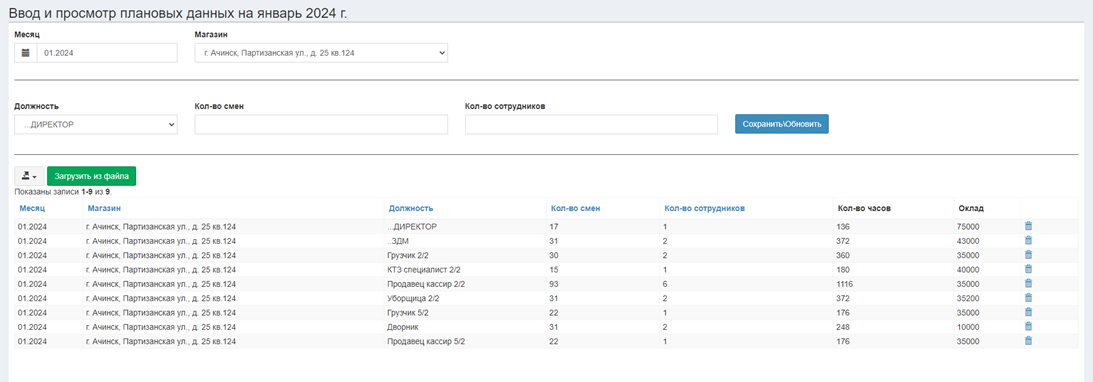Screen dimensions: 1093x382
Task: Trash the Продавец кассир 5/2 row
Action: [x=1028, y=340]
